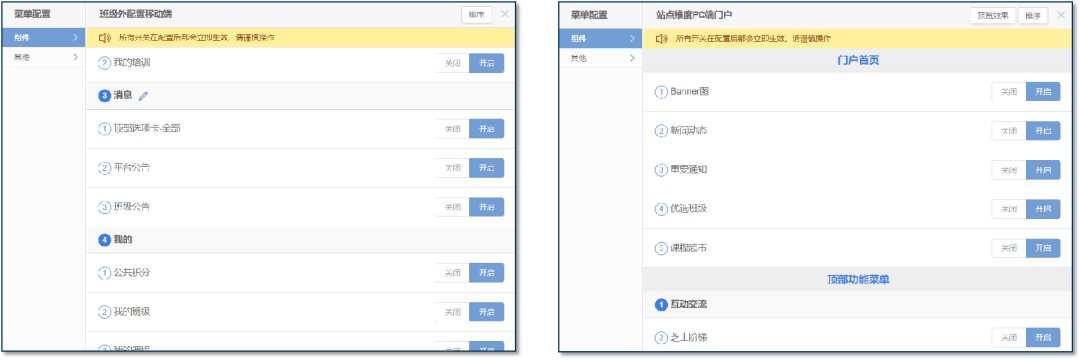Close the 班级外配置移动端 dialog with the X
Screen dimensions: 1080x360
tap(505, 14)
